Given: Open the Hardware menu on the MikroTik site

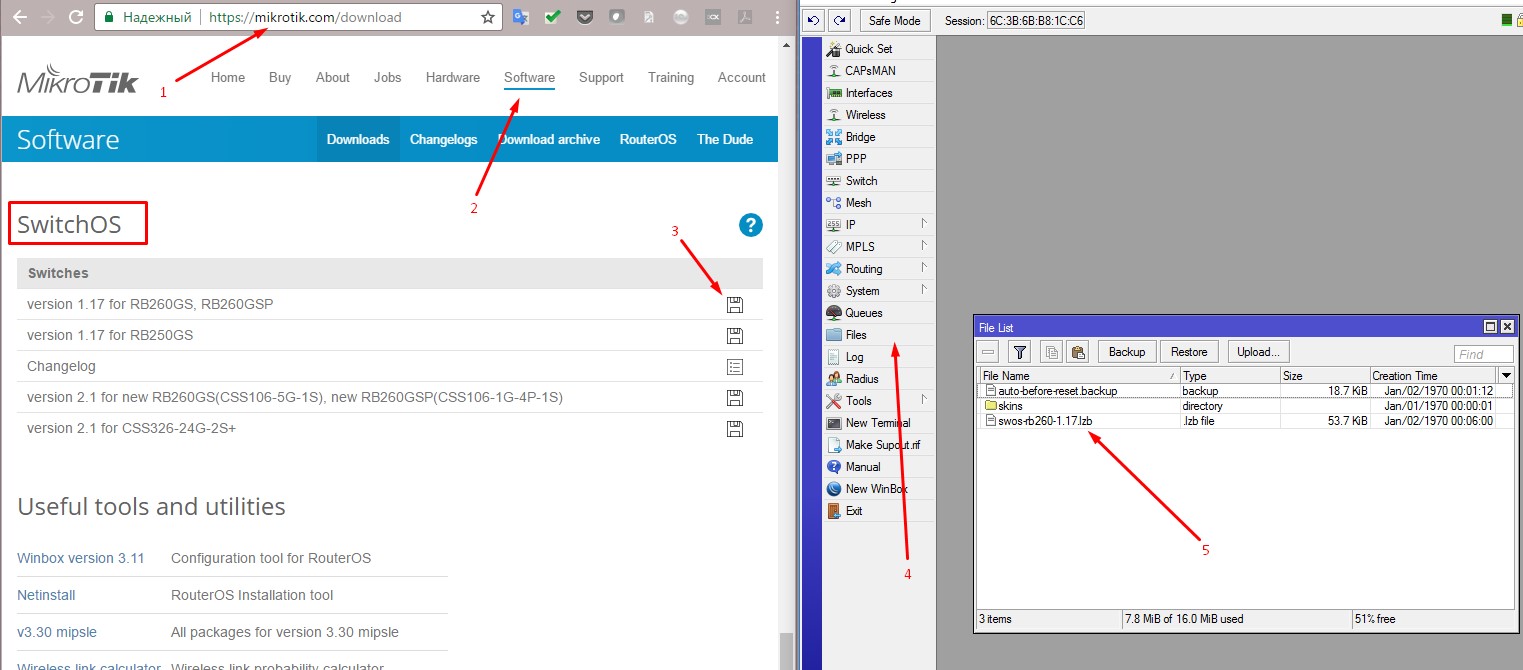Looking at the screenshot, I should (452, 77).
